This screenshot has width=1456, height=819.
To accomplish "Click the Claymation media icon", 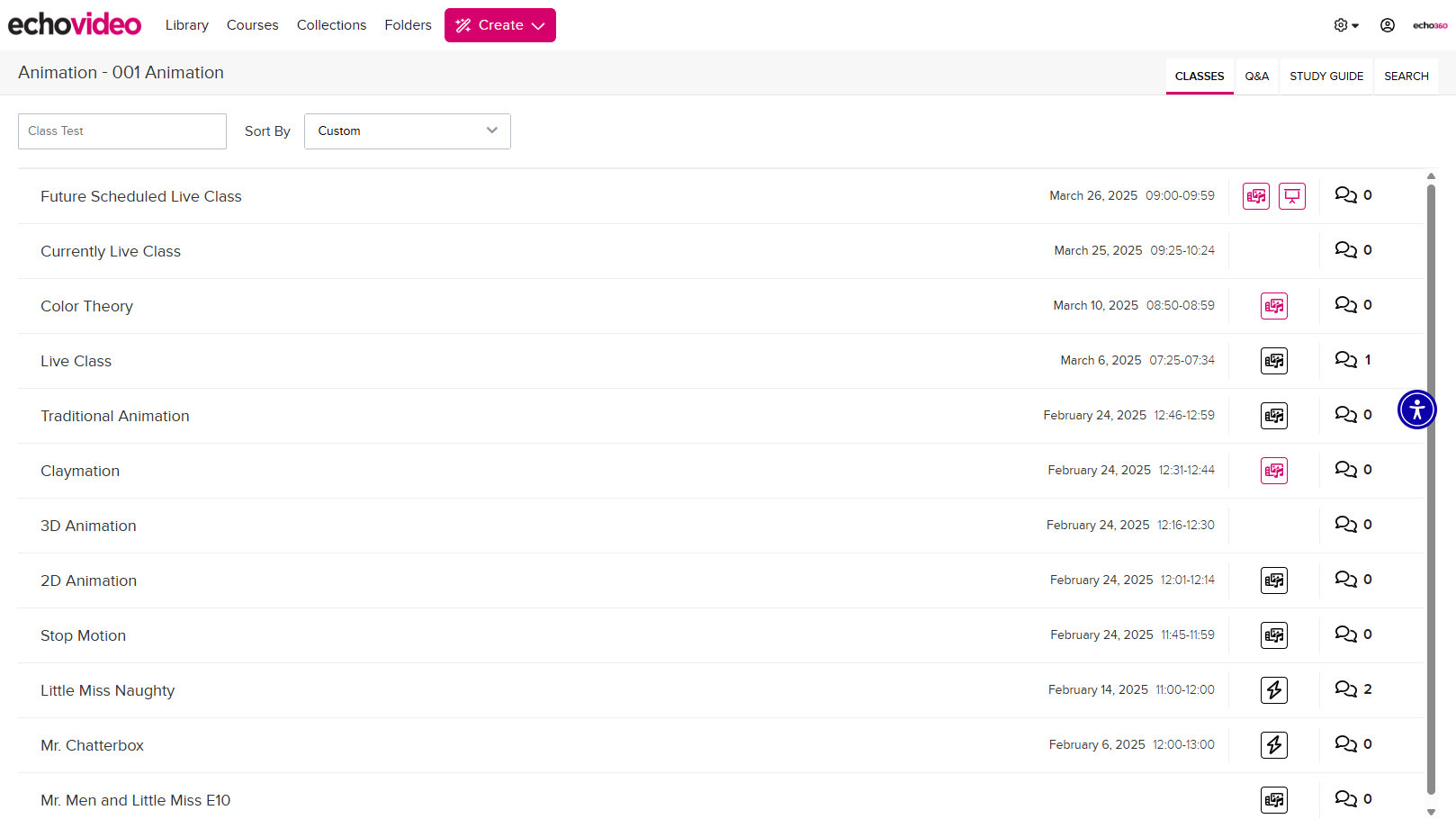I will [x=1273, y=471].
